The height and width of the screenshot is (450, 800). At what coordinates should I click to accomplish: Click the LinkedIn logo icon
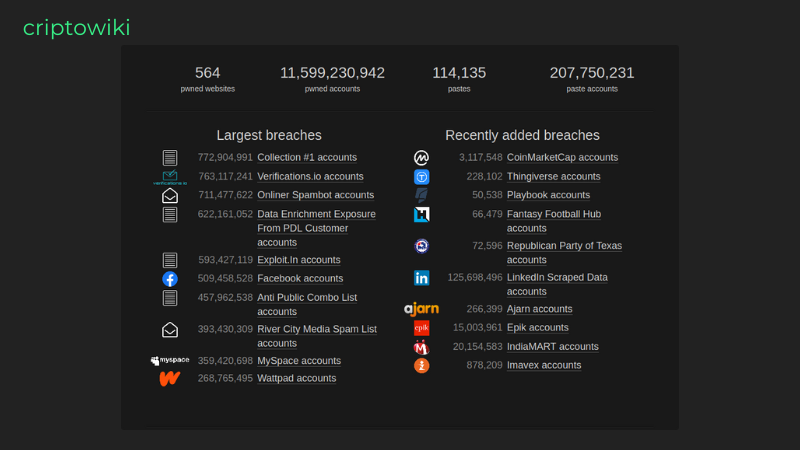[421, 278]
